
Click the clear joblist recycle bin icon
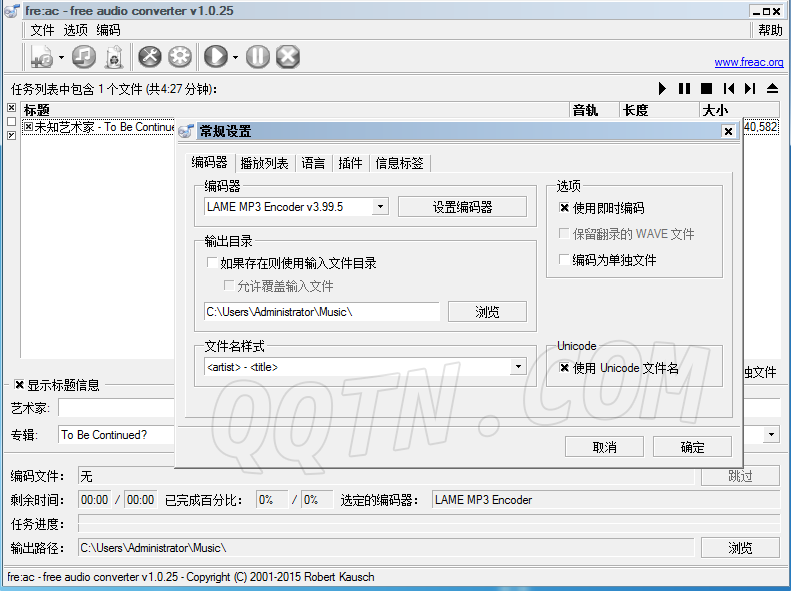tap(113, 57)
